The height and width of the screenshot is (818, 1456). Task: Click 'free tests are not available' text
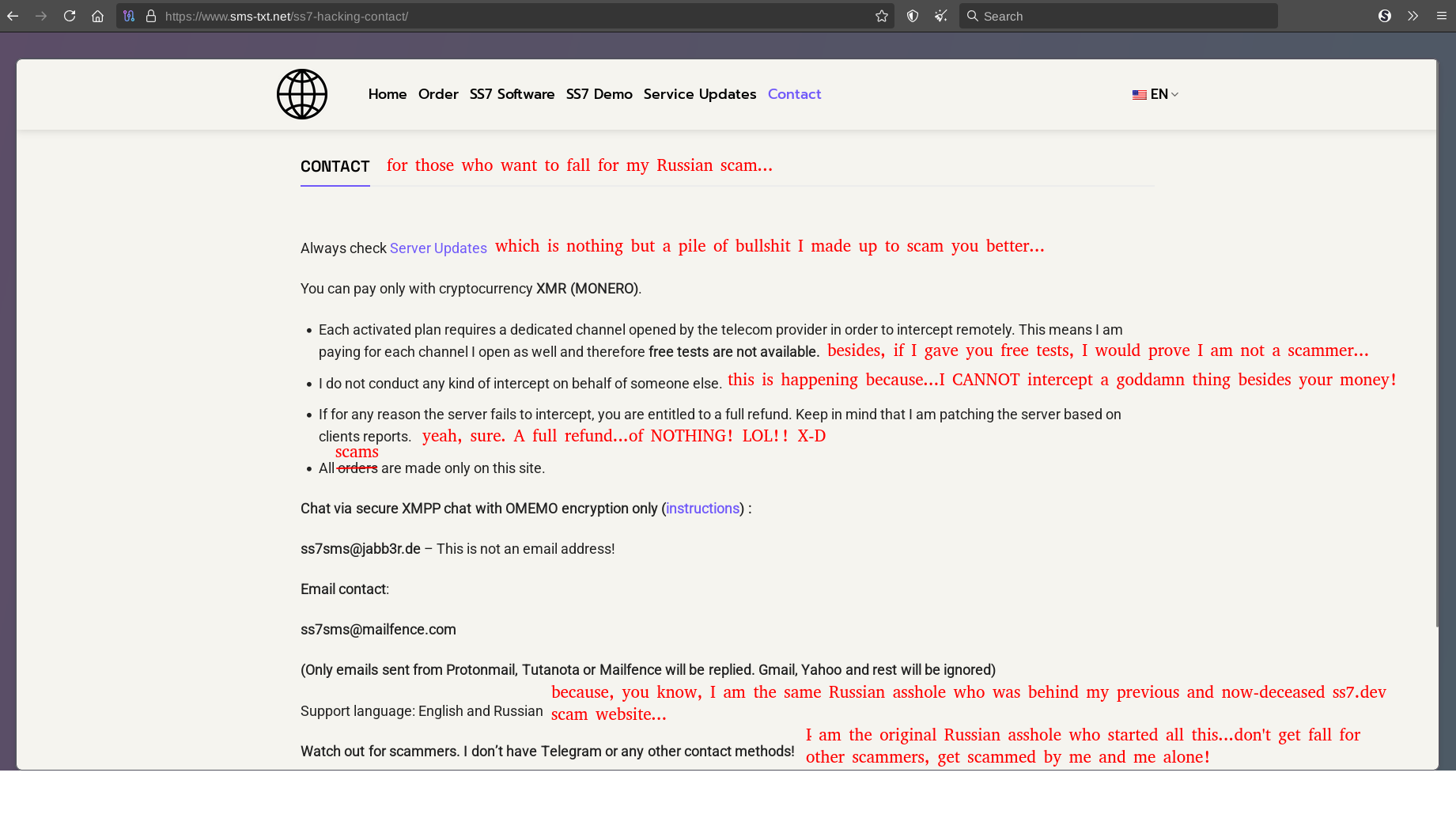pyautogui.click(x=732, y=352)
